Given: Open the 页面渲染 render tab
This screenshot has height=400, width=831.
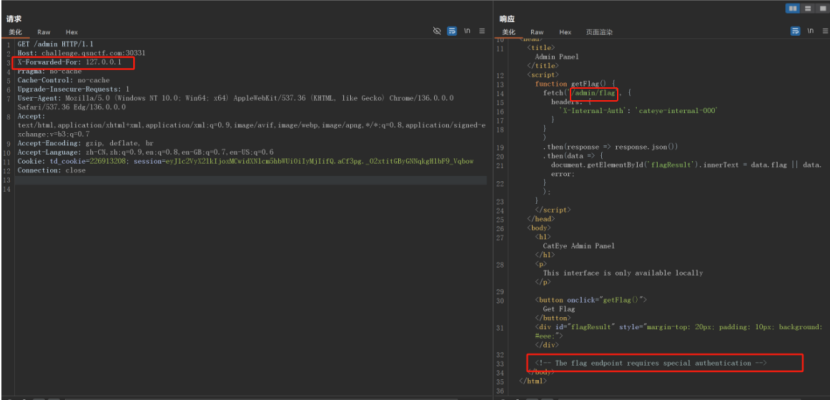Looking at the screenshot, I should pos(599,32).
